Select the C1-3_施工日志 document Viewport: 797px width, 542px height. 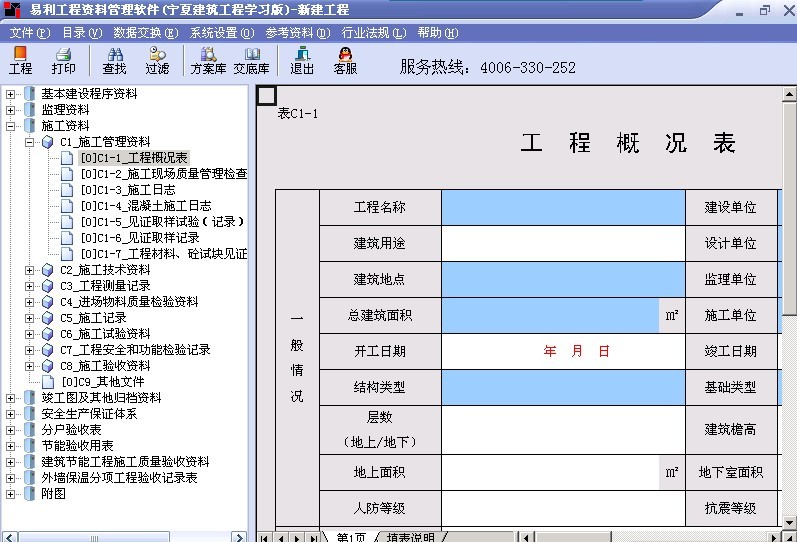pyautogui.click(x=127, y=190)
